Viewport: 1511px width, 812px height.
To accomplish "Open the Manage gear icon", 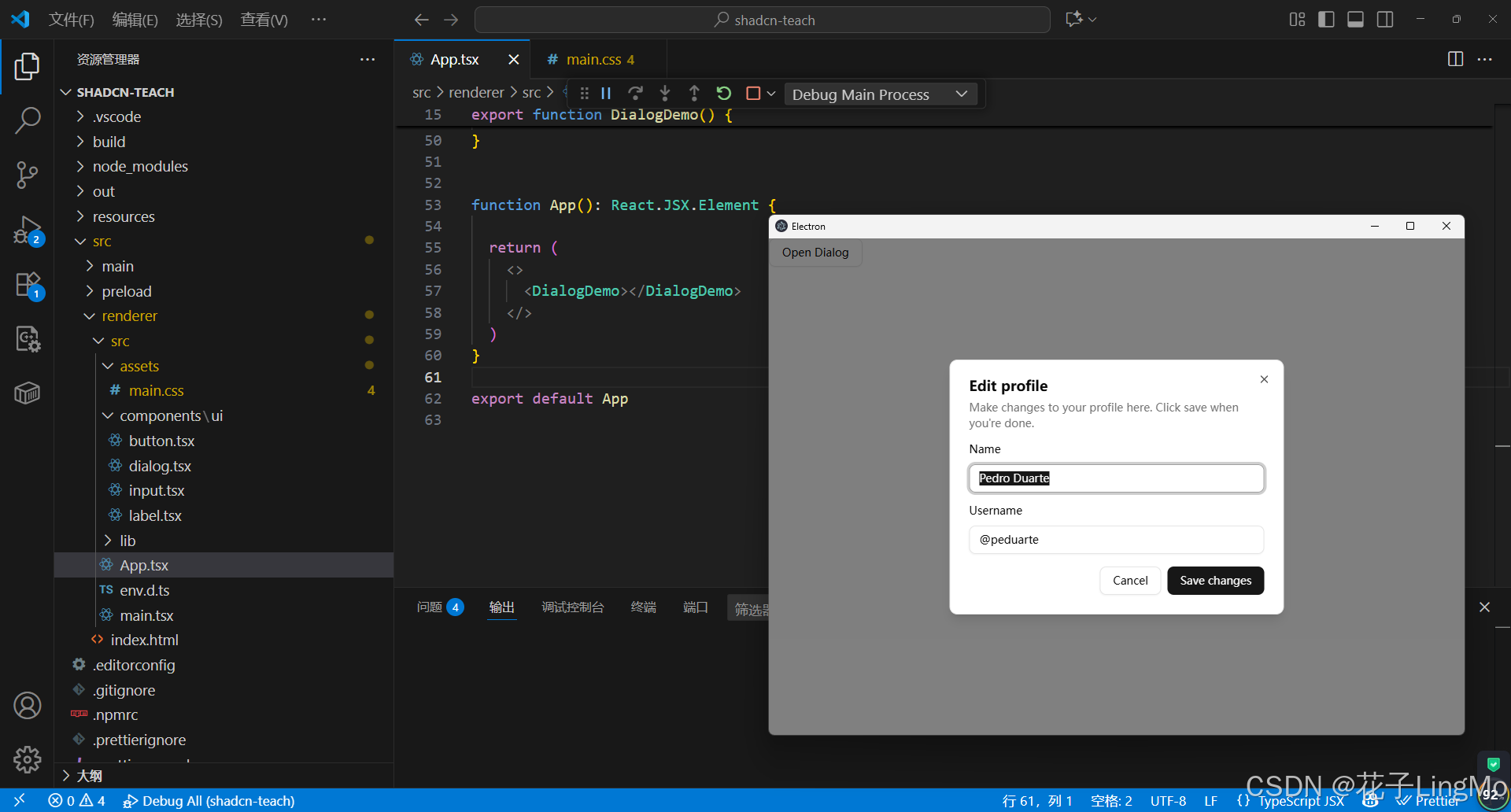I will (x=27, y=759).
